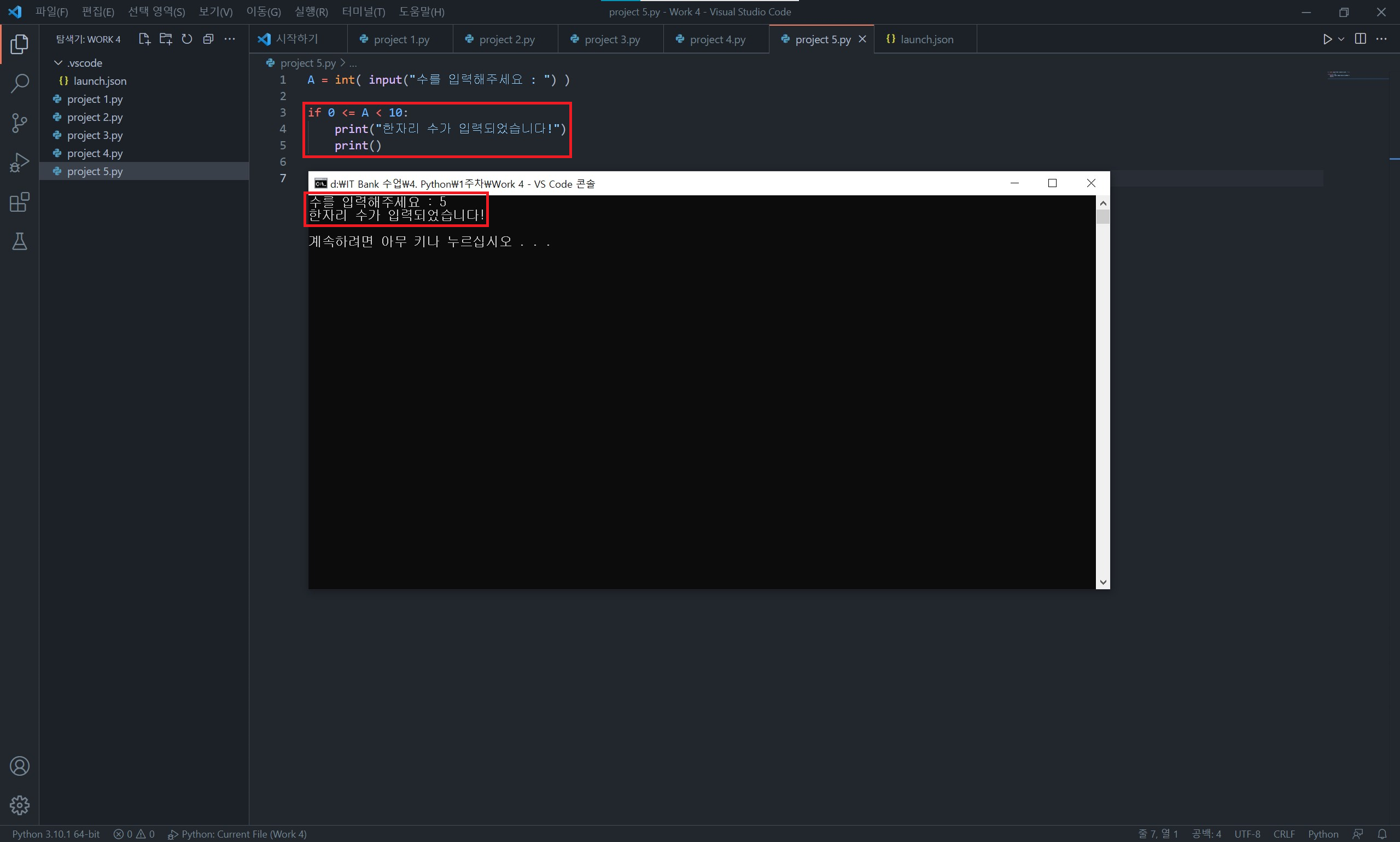Collapse all folders in explorer
Viewport: 1400px width, 842px height.
click(208, 39)
